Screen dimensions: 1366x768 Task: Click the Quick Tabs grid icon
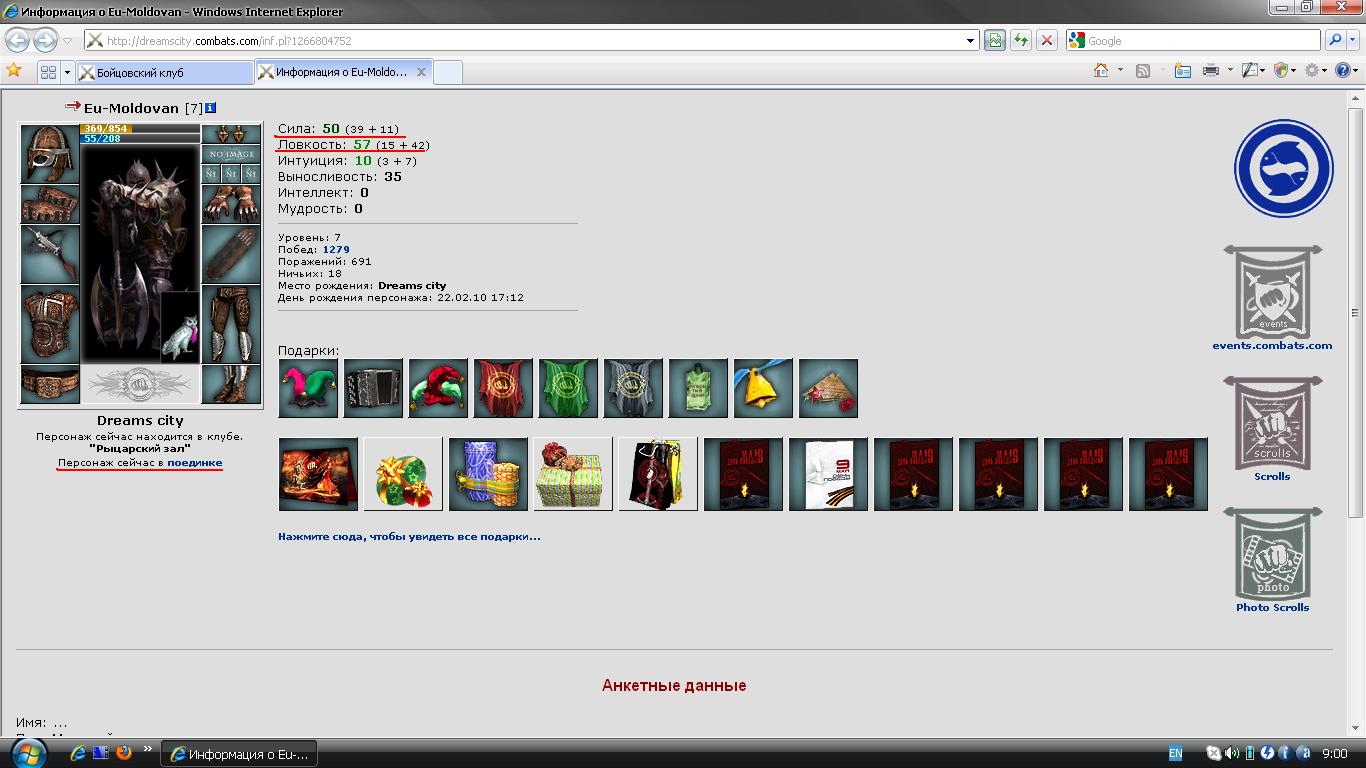click(48, 72)
